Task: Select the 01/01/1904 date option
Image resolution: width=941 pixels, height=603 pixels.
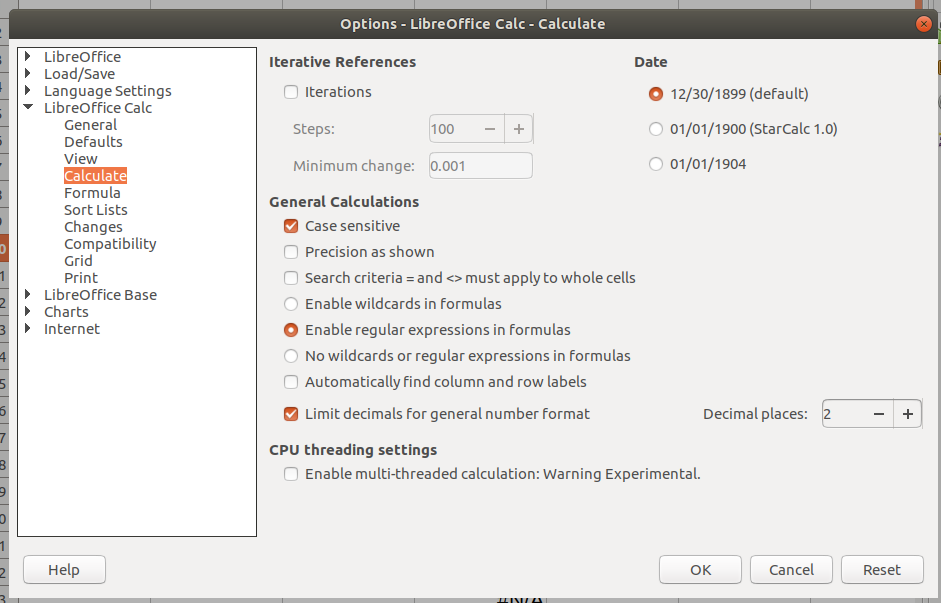Action: coord(656,164)
